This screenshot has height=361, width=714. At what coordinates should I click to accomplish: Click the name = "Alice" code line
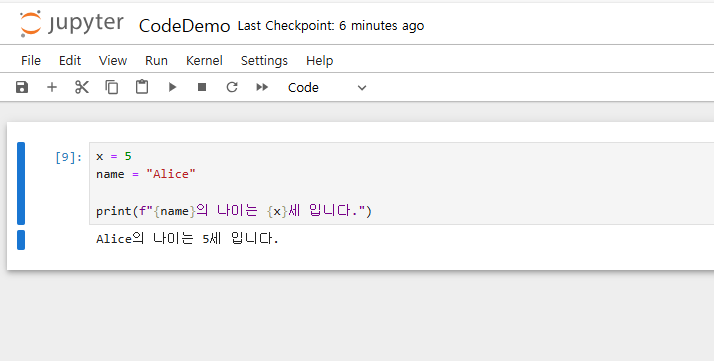146,174
